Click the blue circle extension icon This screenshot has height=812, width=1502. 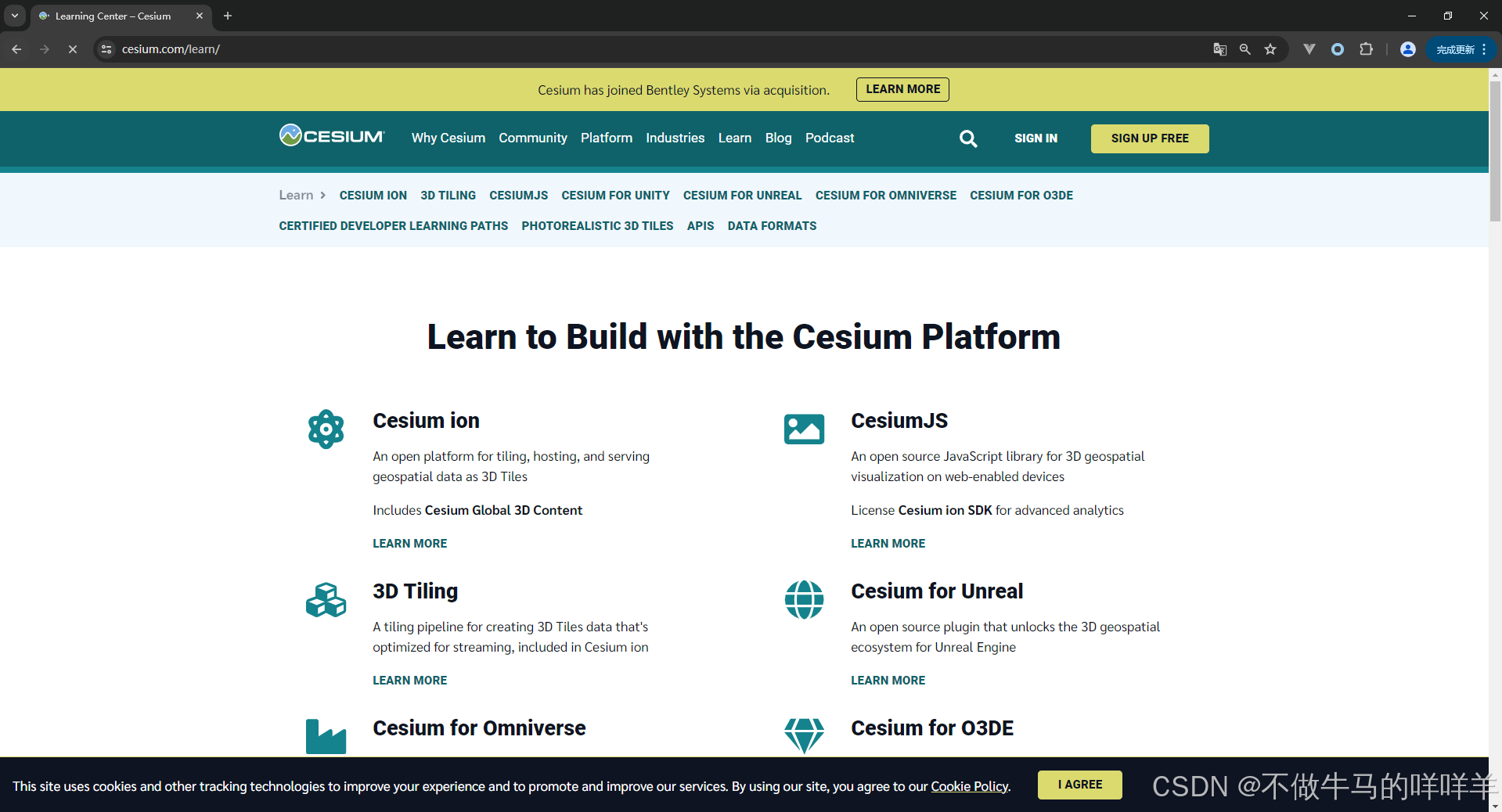click(x=1338, y=49)
